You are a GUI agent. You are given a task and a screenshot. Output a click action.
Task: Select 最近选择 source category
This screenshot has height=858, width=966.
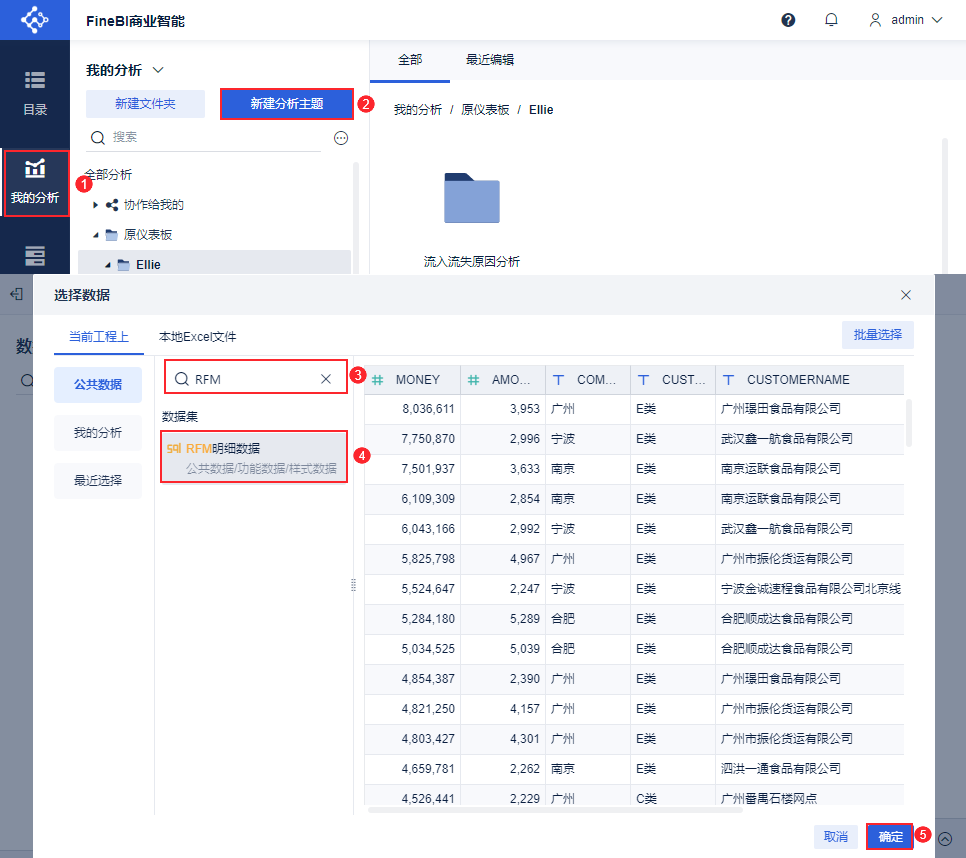(98, 481)
